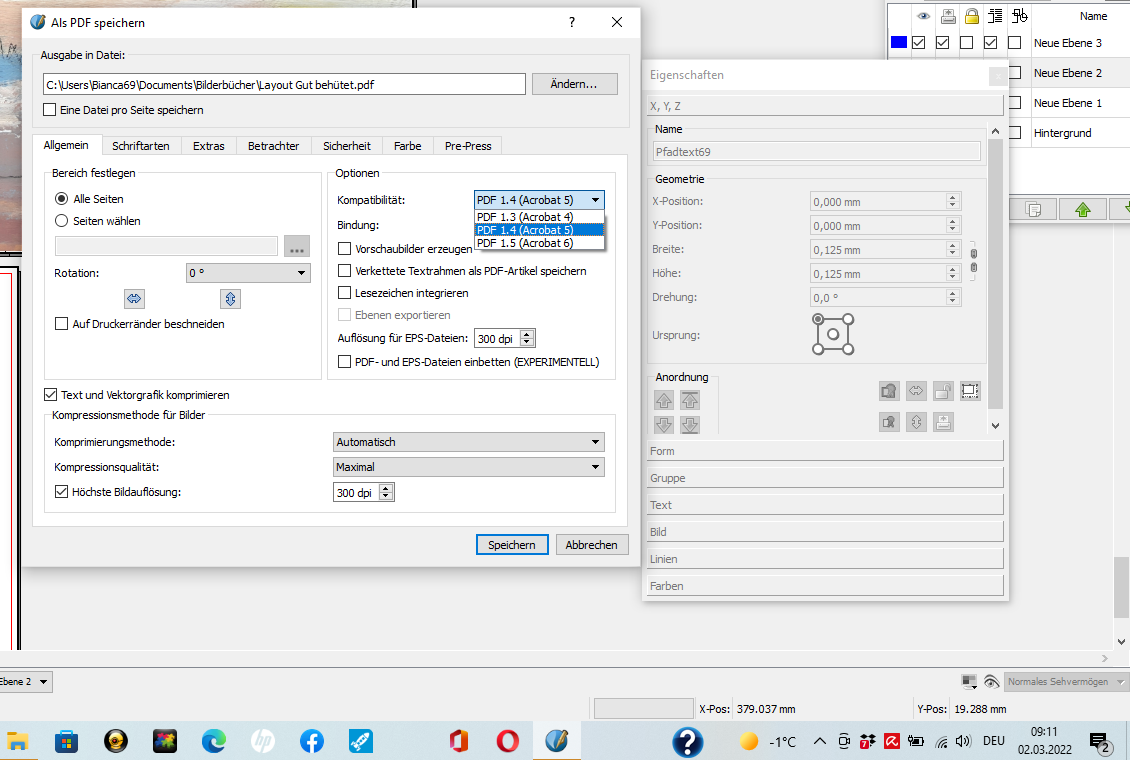The width and height of the screenshot is (1130, 760).
Task: Click the Scribus icon in the taskbar
Action: [557, 741]
